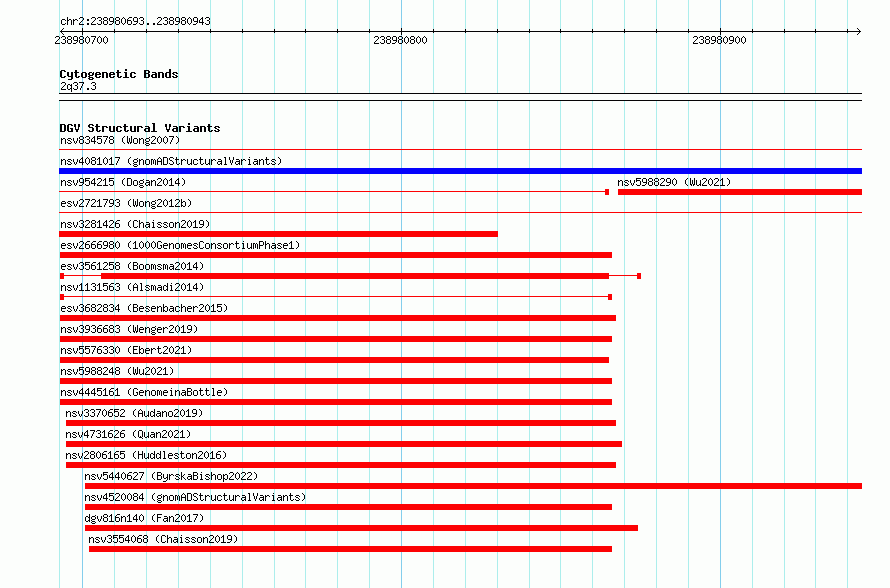Click ruler position 238980800
This screenshot has width=890, height=588.
click(400, 40)
